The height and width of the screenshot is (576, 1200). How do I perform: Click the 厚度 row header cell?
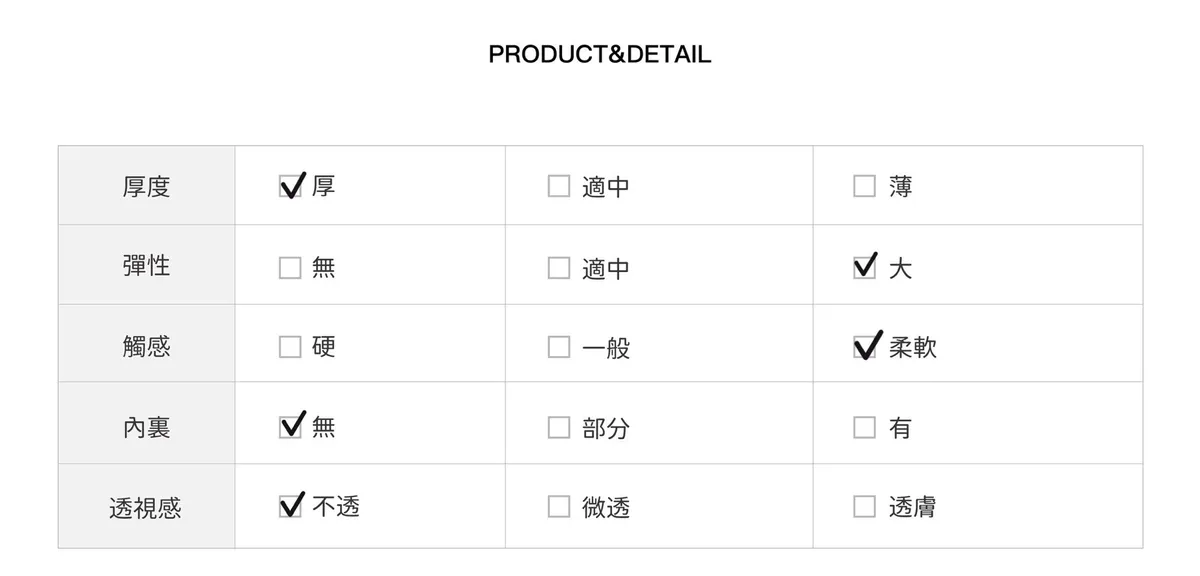(147, 186)
